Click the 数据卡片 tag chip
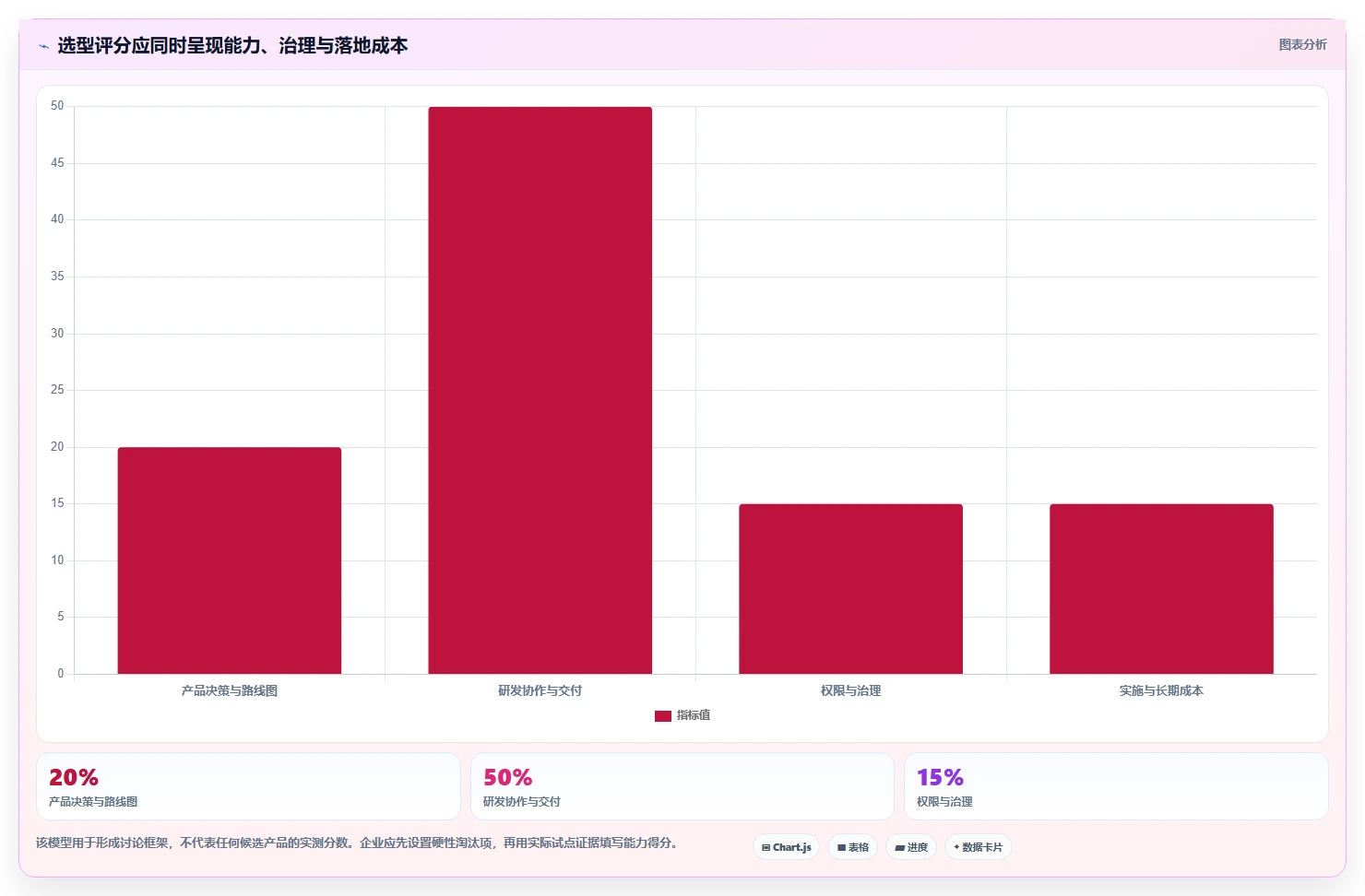The height and width of the screenshot is (896, 1365). (978, 847)
